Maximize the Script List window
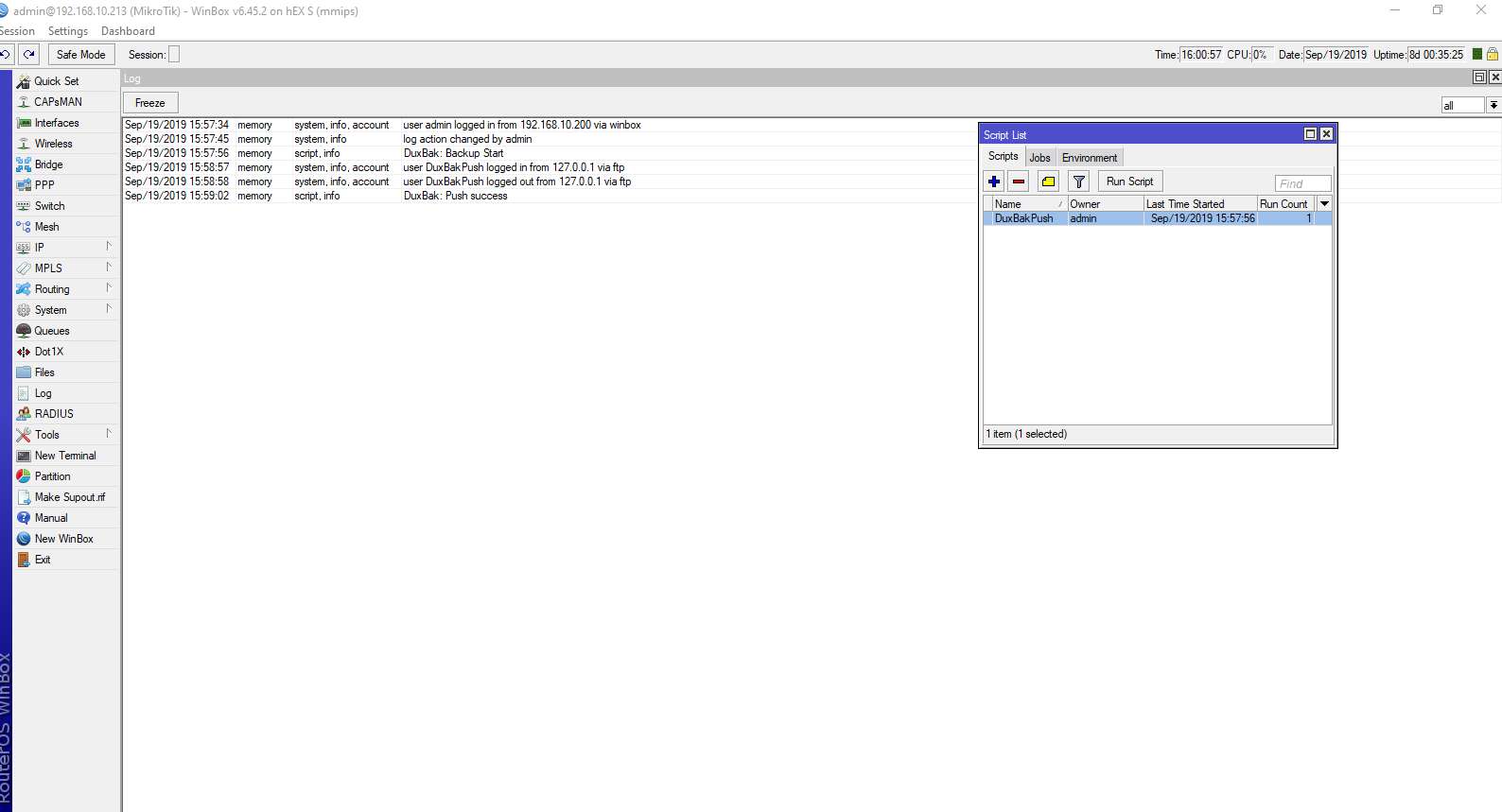The image size is (1502, 812). (1310, 134)
